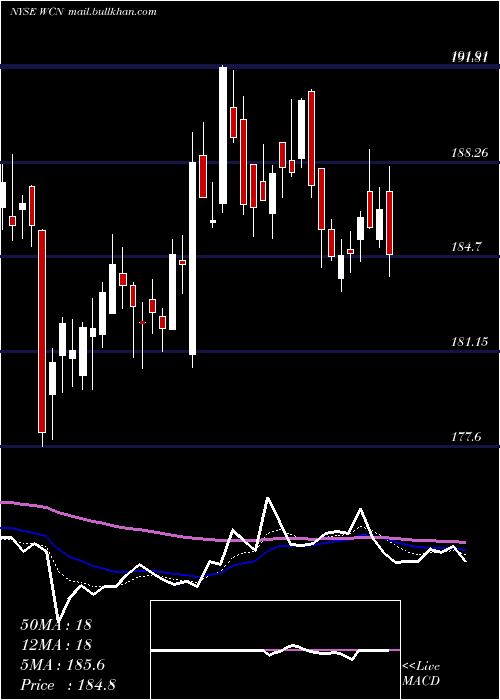This screenshot has width=500, height=700.
Task: Click the 'NYSE WCN mail.bullkhan.com' header text
Action: 83,12
